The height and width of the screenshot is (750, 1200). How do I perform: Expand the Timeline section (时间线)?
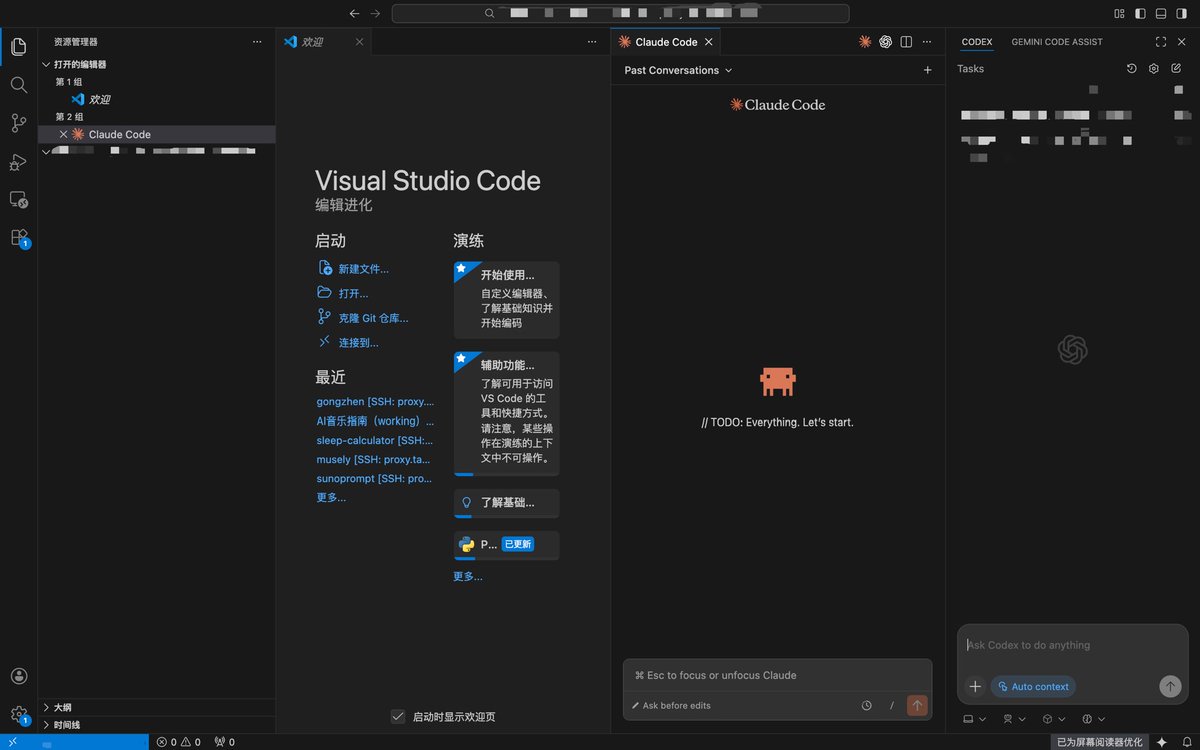coord(156,725)
